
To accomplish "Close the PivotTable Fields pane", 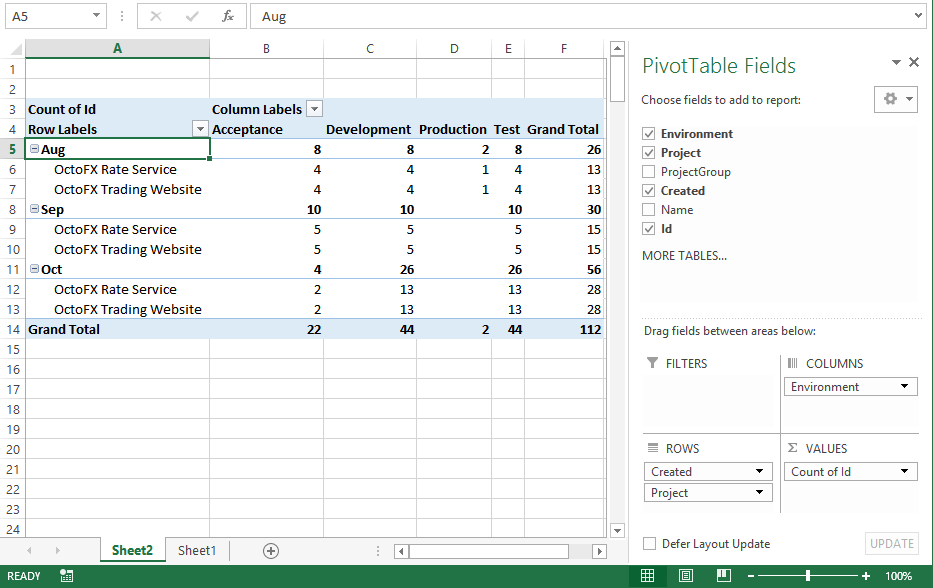I will pyautogui.click(x=914, y=62).
